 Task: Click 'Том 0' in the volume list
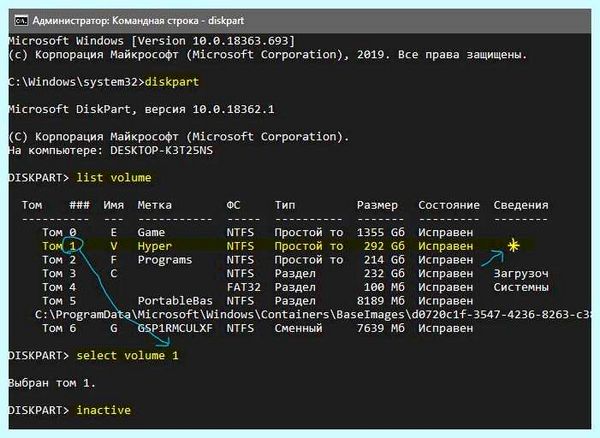pos(59,233)
